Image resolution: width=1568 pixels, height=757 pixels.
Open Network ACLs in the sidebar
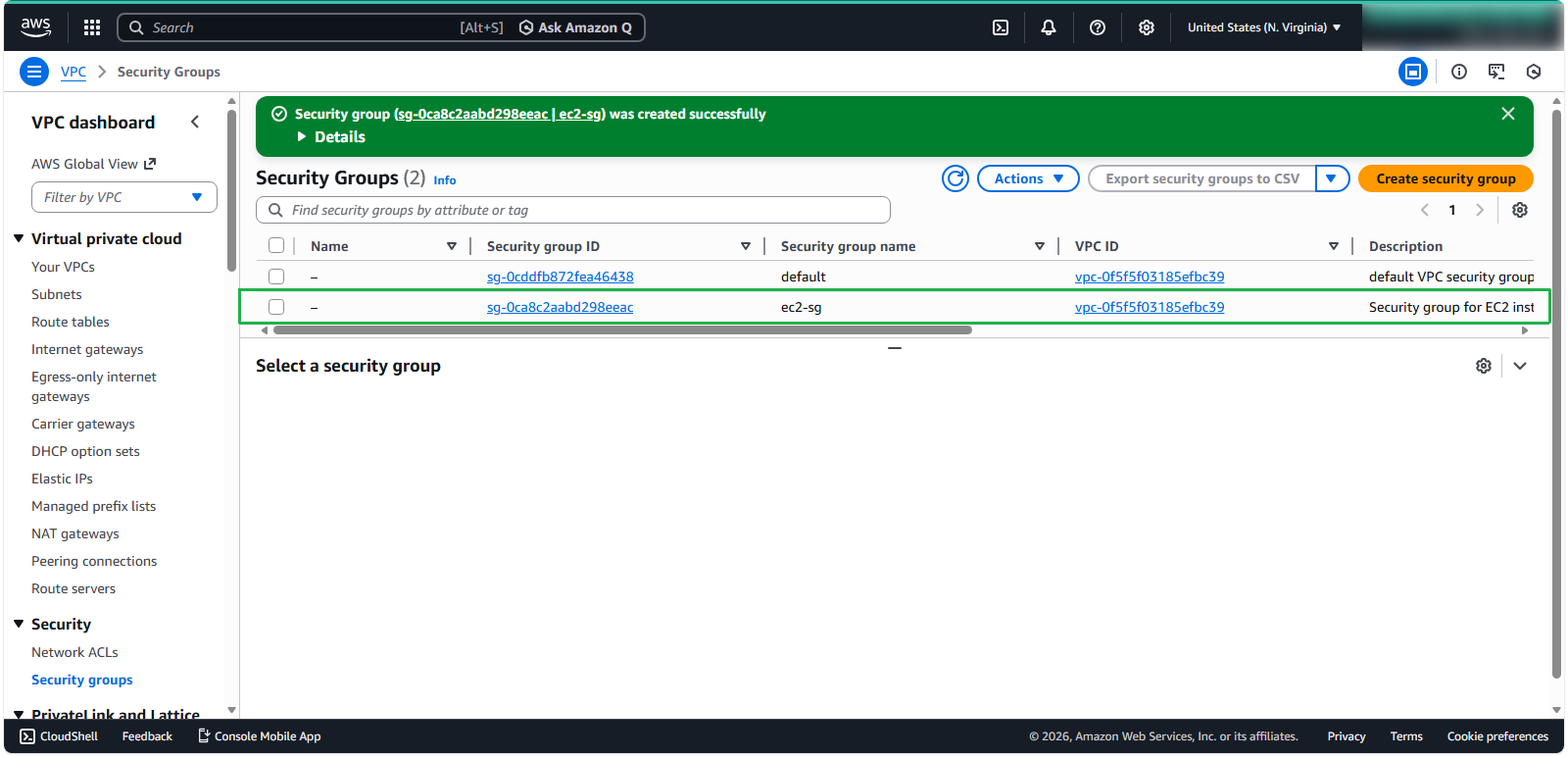(74, 652)
